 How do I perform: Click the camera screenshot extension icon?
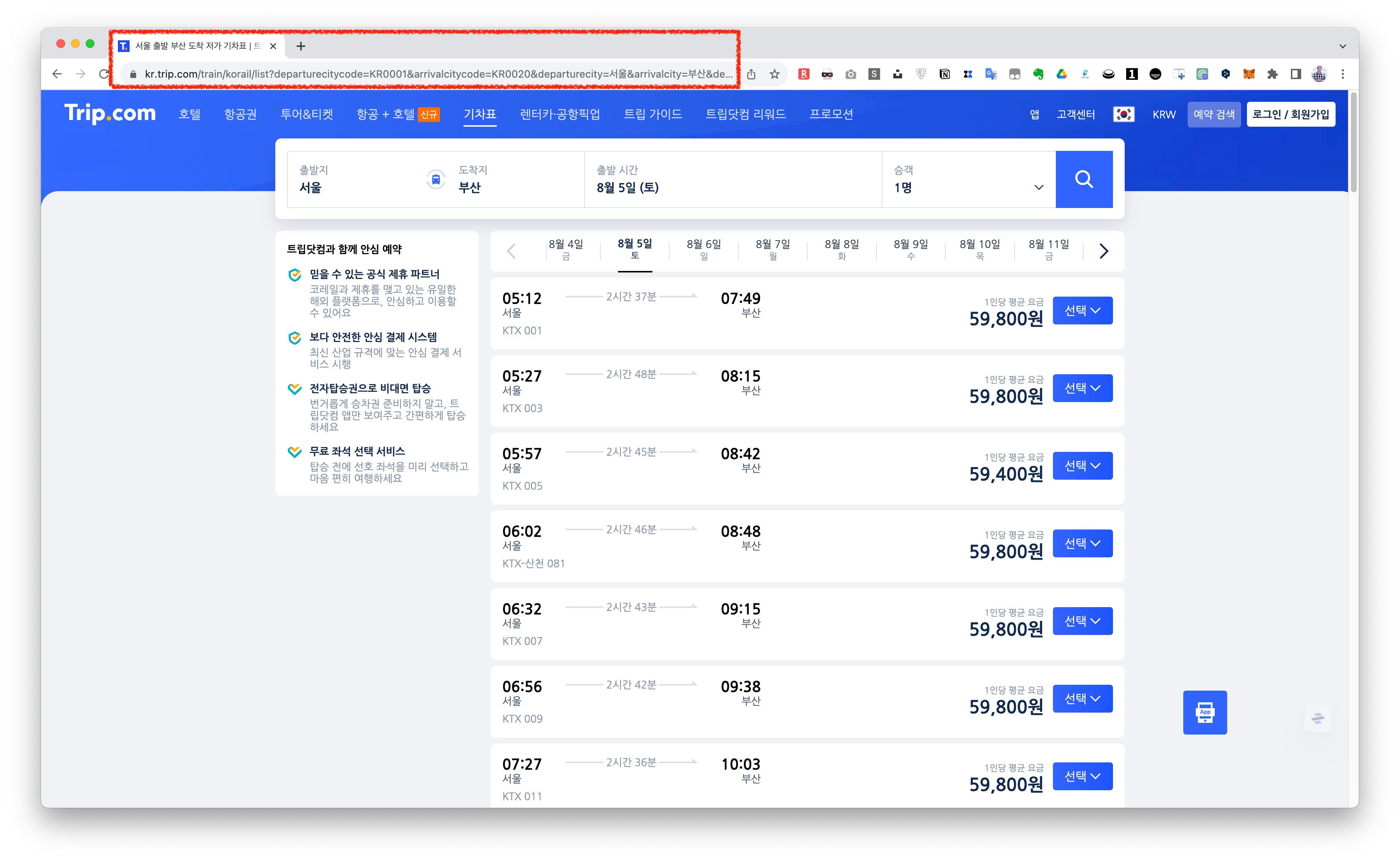click(x=850, y=74)
